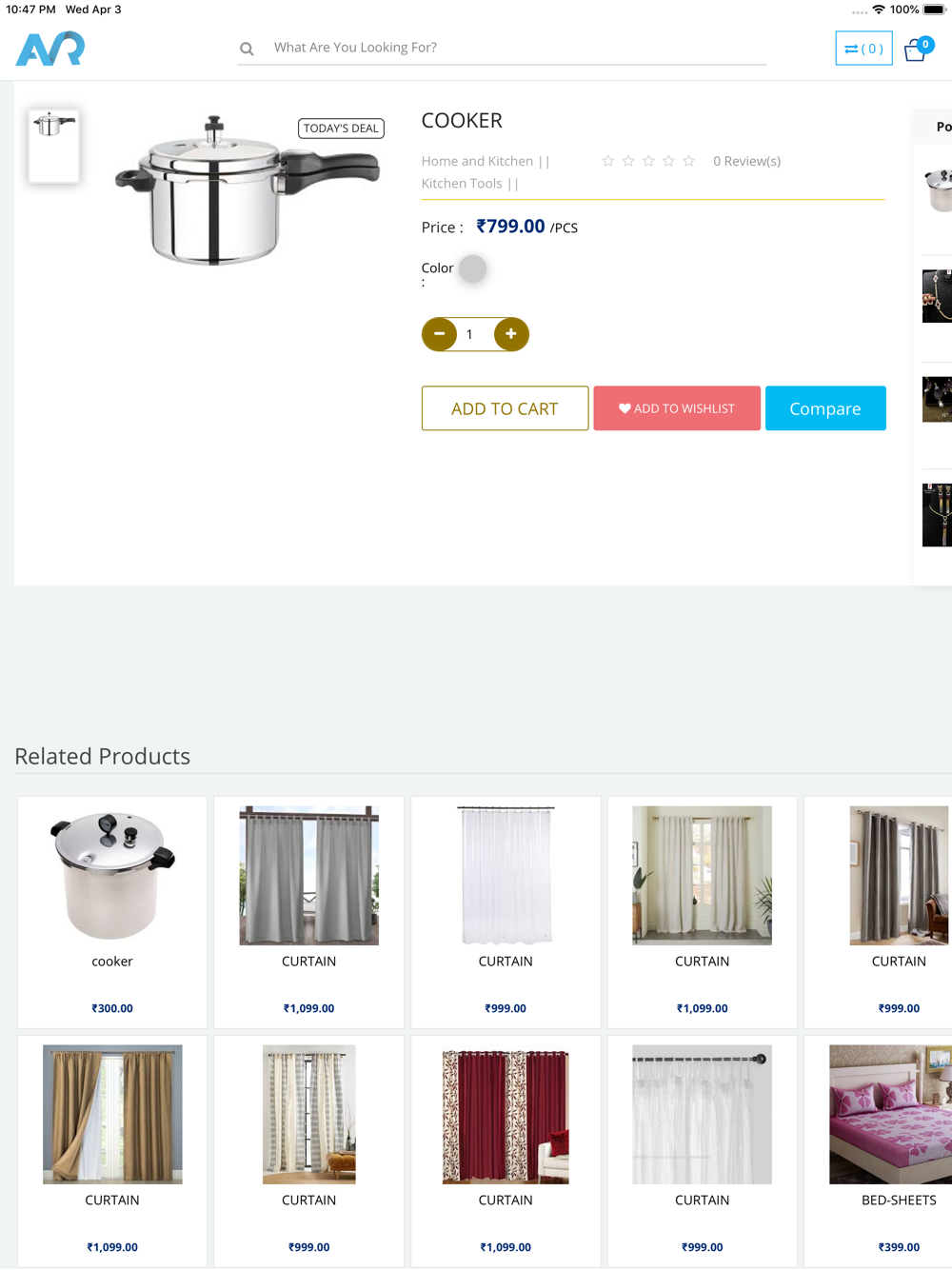This screenshot has width=952, height=1270.
Task: Click the search magnifier icon
Action: pyautogui.click(x=247, y=49)
